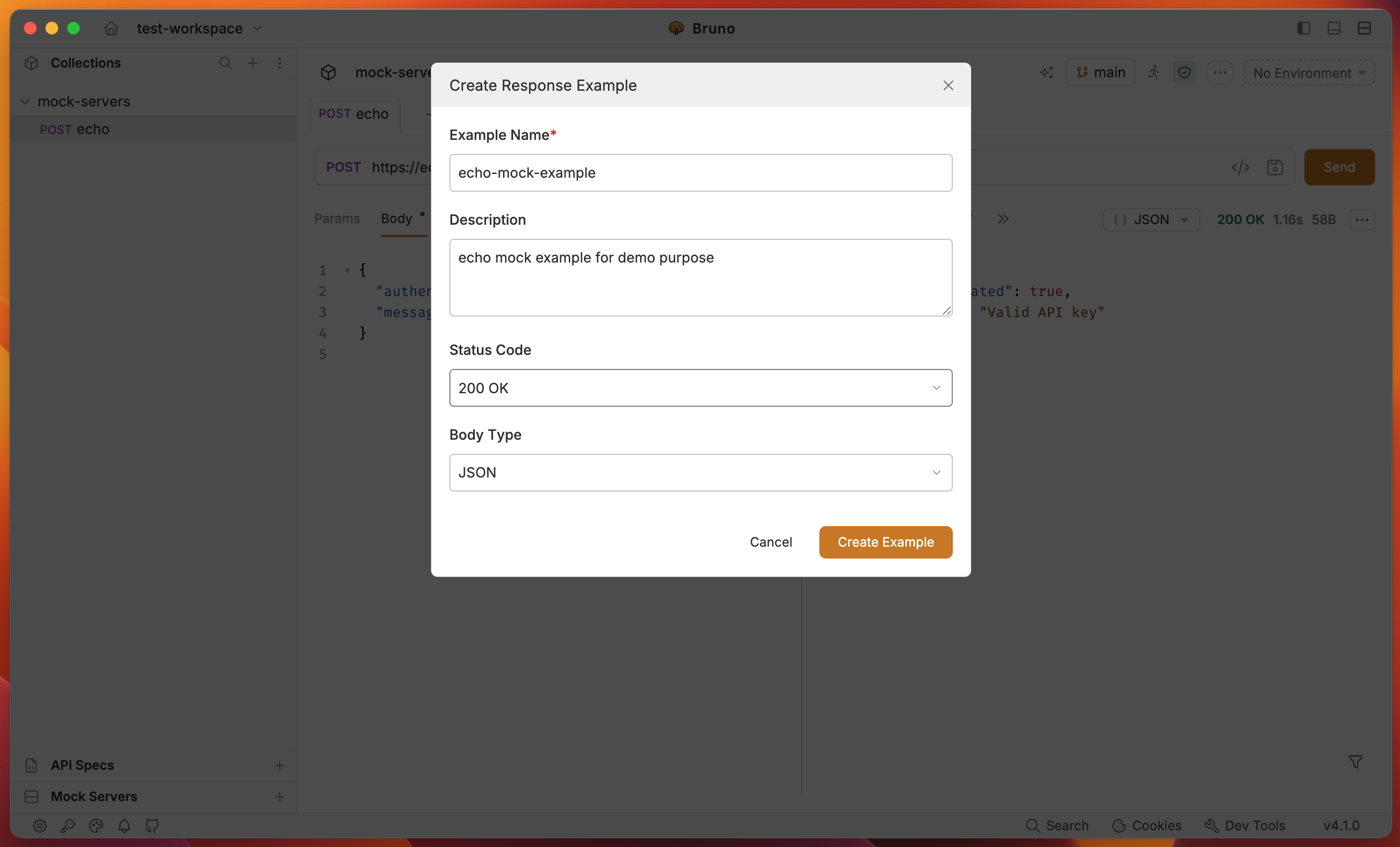Open the theme palette icon
This screenshot has width=1400, height=847.
(96, 826)
